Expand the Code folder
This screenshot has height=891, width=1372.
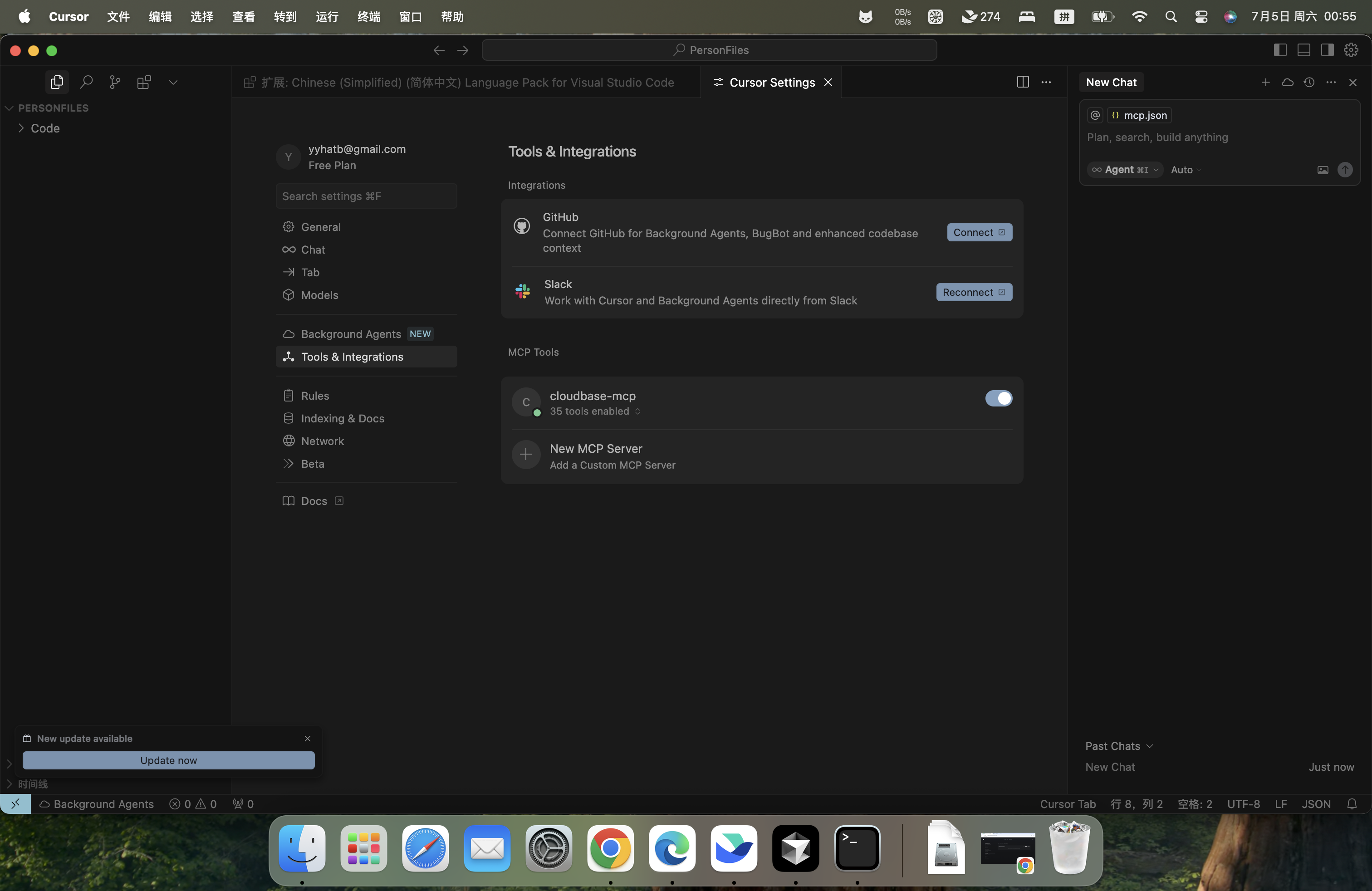[45, 128]
